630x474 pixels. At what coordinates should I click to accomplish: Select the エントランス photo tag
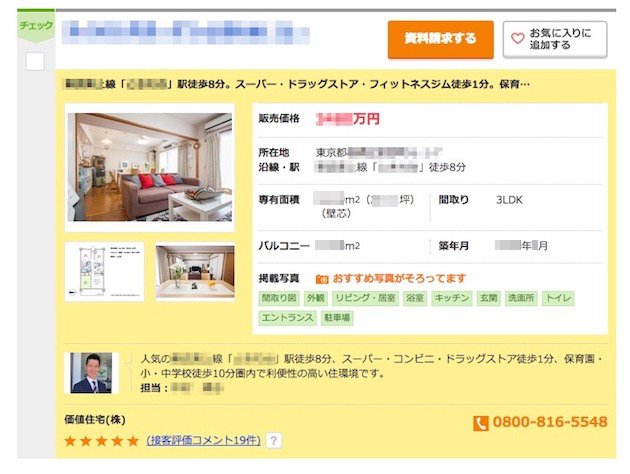pyautogui.click(x=287, y=318)
